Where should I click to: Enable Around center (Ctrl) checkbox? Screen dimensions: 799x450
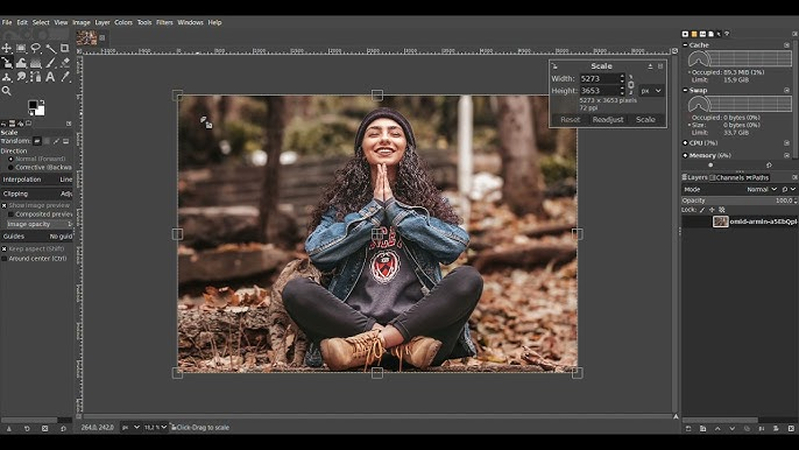[4, 258]
